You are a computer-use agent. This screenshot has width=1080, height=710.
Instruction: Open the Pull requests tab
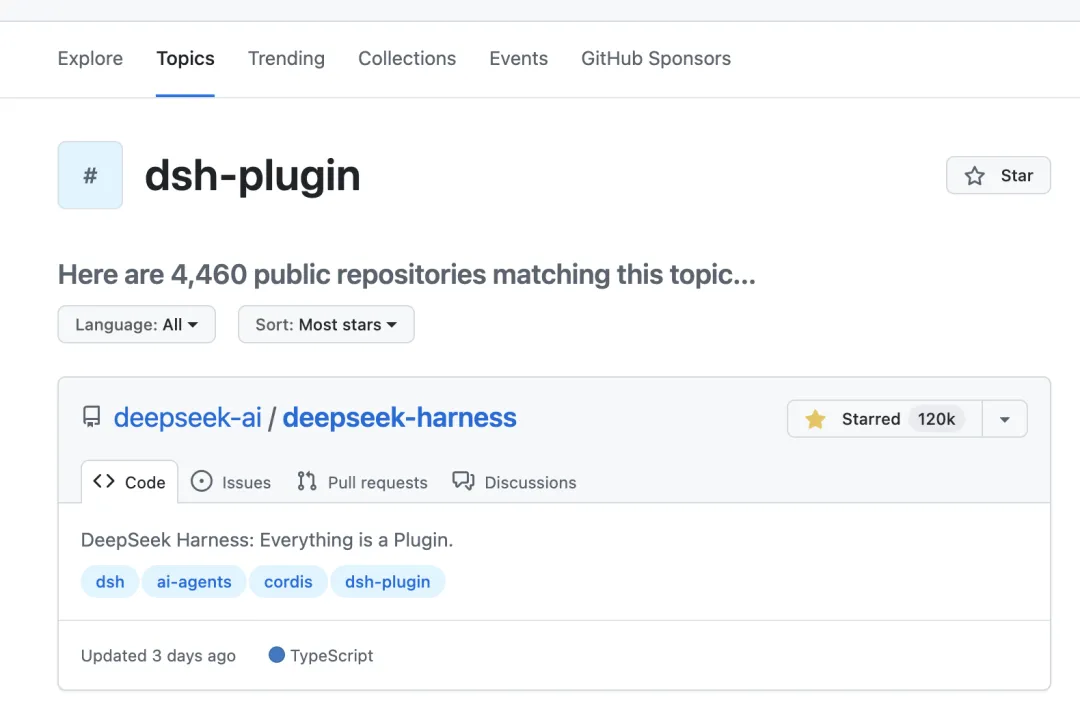coord(362,482)
